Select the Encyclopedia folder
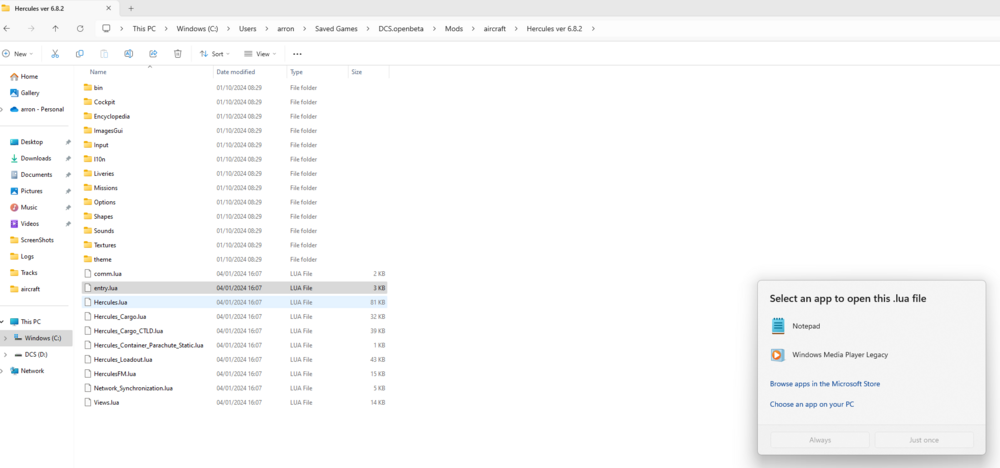This screenshot has height=468, width=1000. (x=235, y=117)
